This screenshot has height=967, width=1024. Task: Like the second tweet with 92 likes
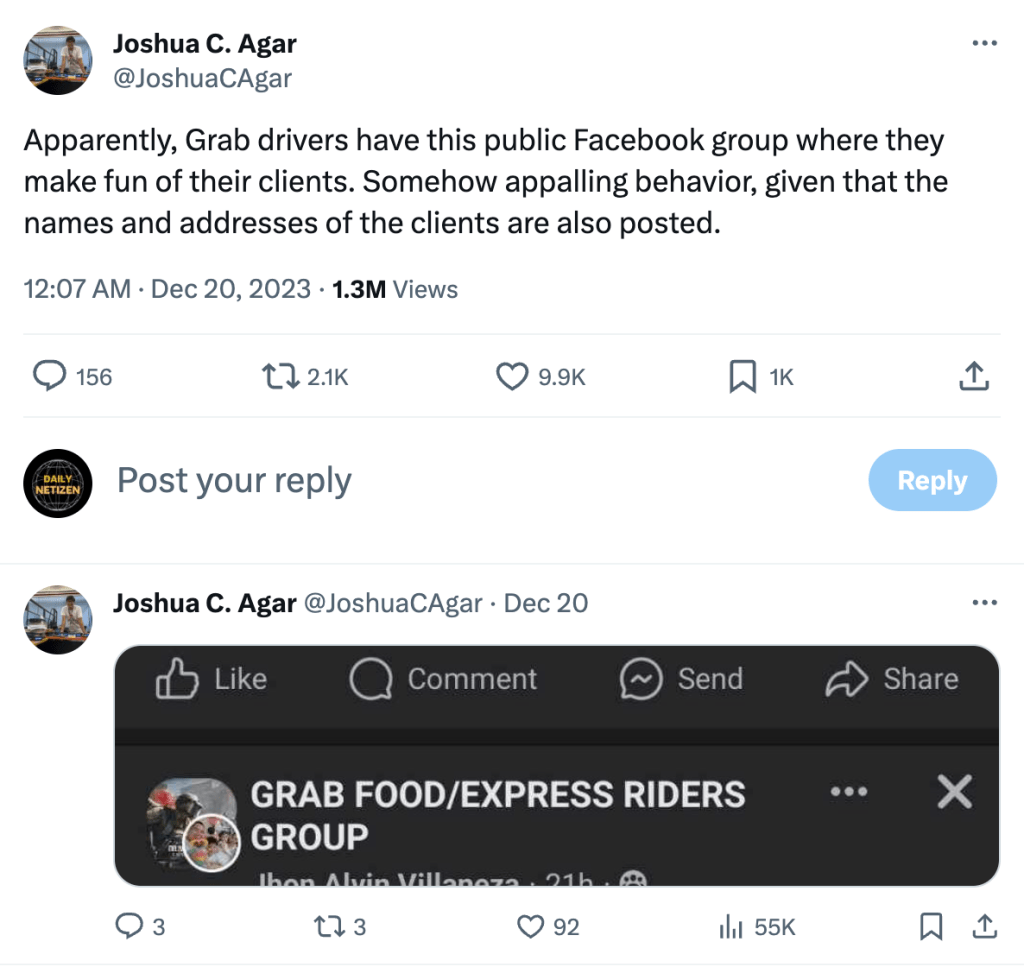[530, 927]
